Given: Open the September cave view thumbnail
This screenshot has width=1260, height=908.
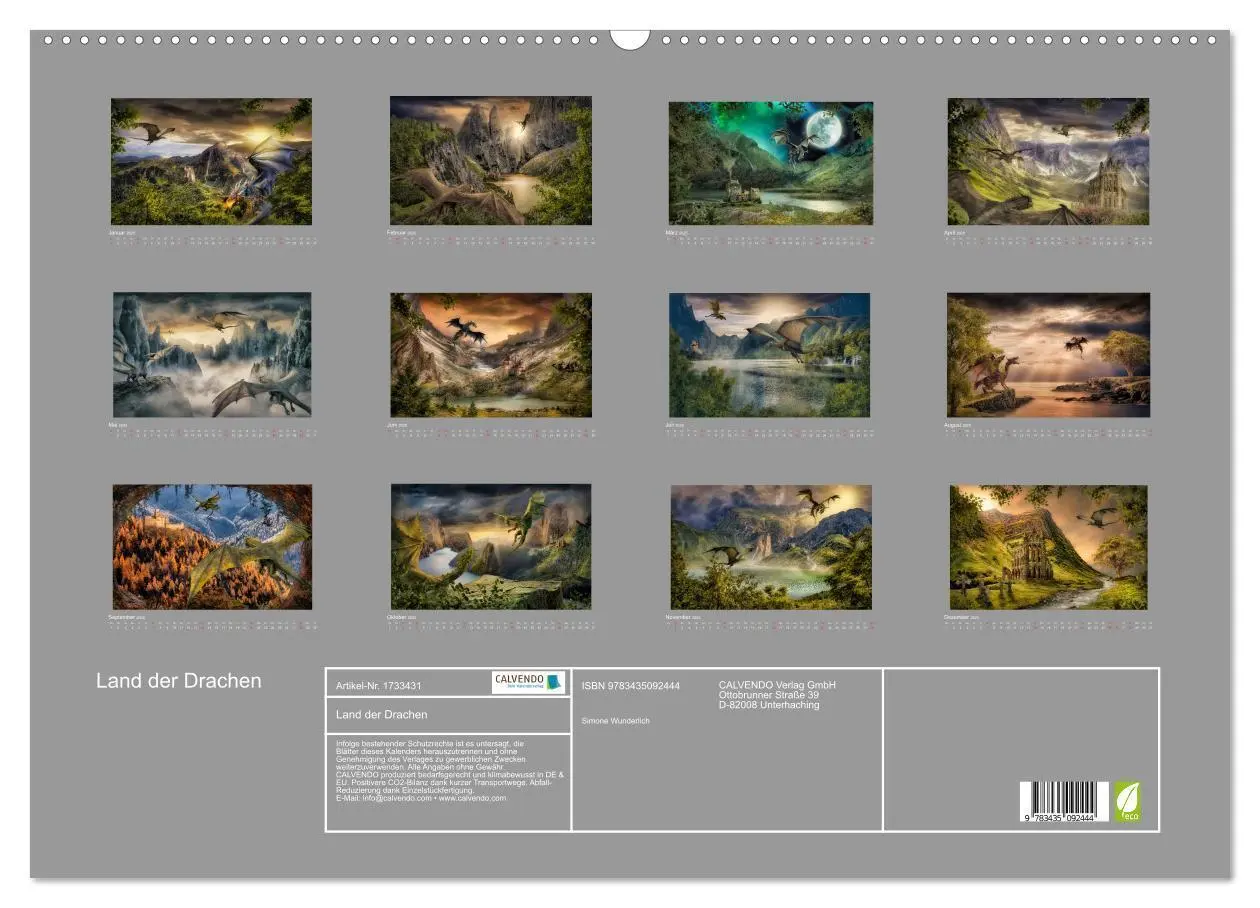Looking at the screenshot, I should (x=212, y=547).
